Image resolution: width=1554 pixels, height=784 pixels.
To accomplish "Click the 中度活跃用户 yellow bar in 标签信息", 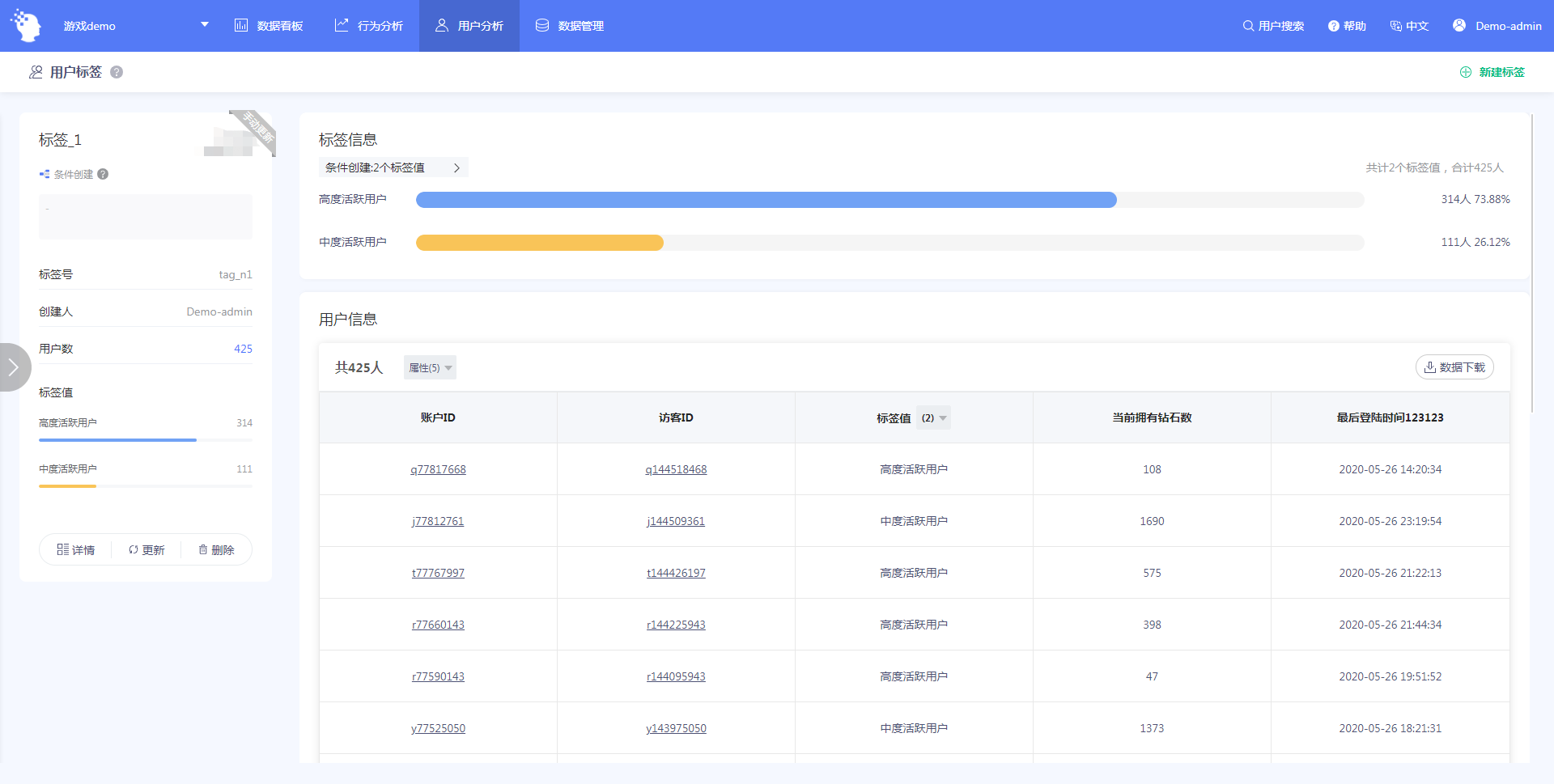I will point(539,243).
